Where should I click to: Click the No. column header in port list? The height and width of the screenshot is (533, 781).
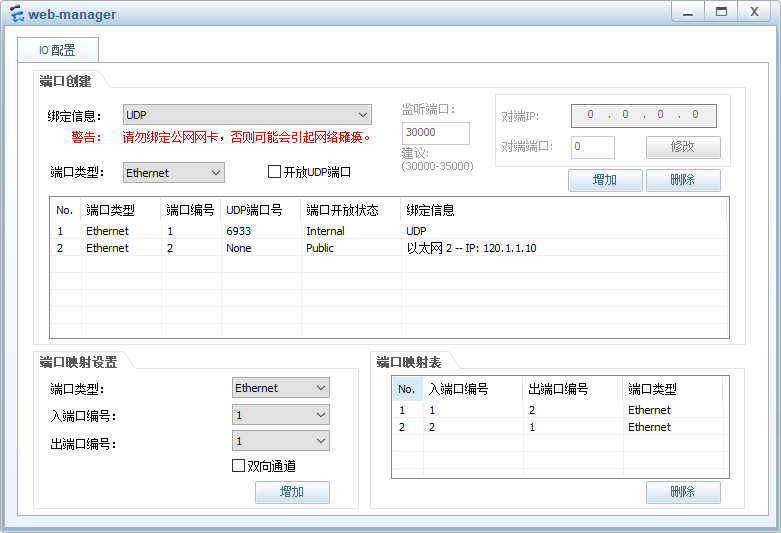[65, 210]
